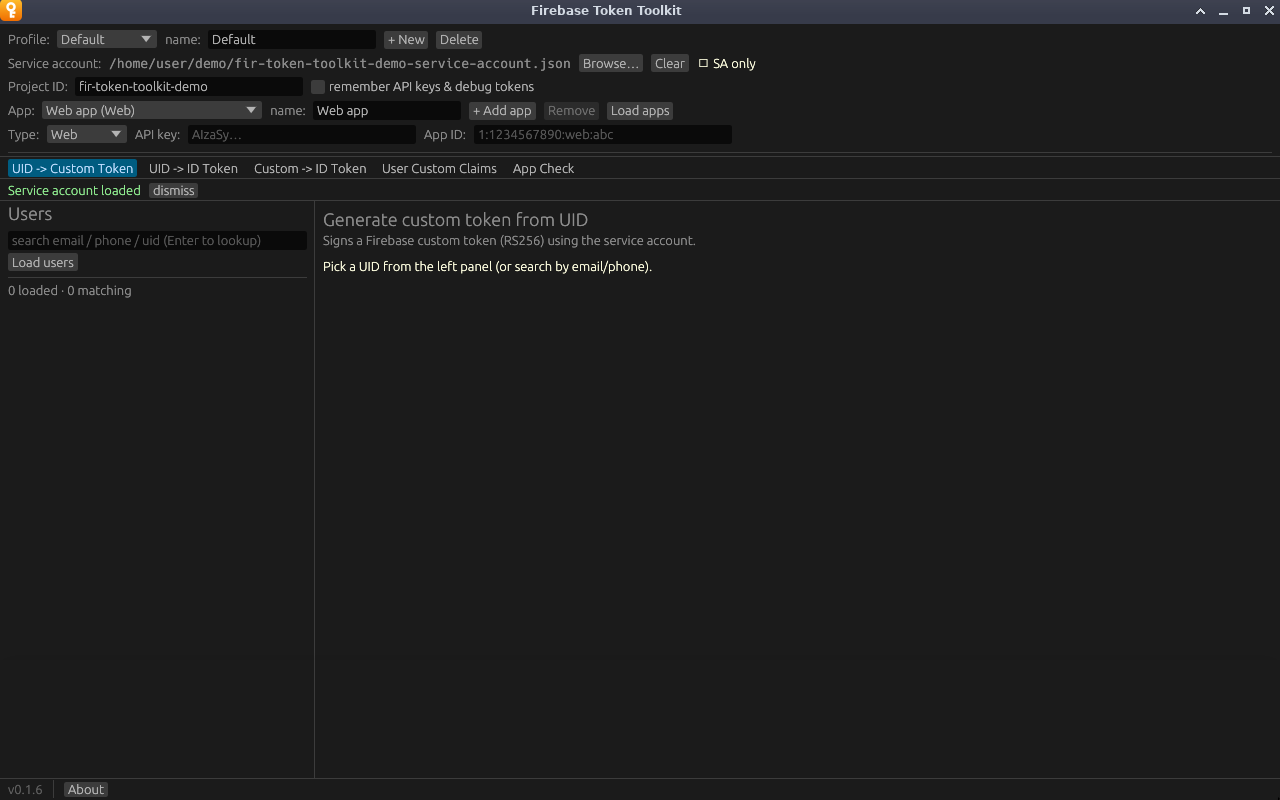Create a profile with the + New button
The image size is (1280, 800).
pos(406,39)
